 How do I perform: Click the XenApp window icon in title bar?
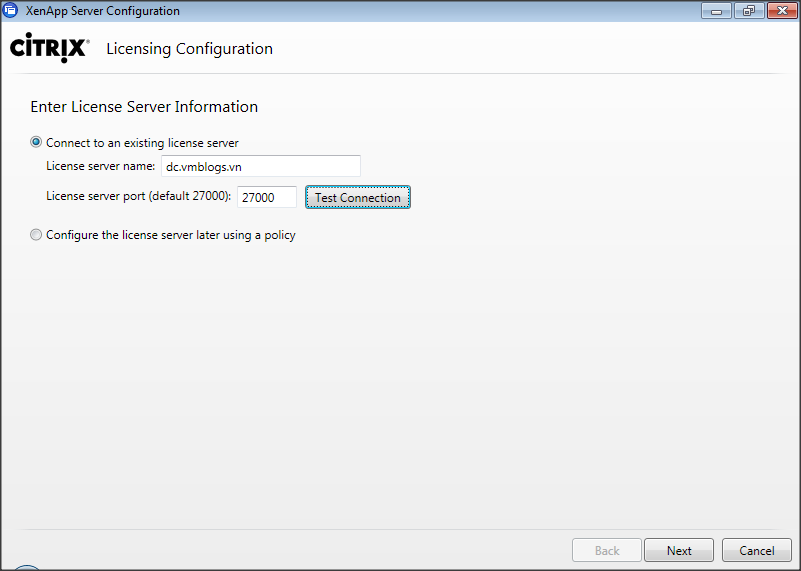[11, 11]
